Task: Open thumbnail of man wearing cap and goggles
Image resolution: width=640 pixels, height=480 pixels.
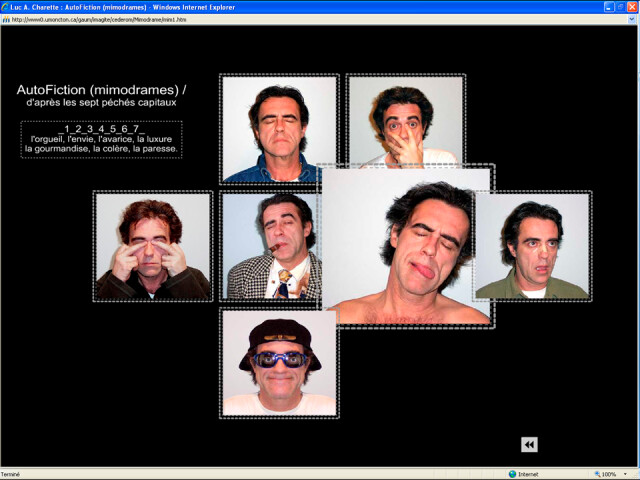Action: pos(279,364)
